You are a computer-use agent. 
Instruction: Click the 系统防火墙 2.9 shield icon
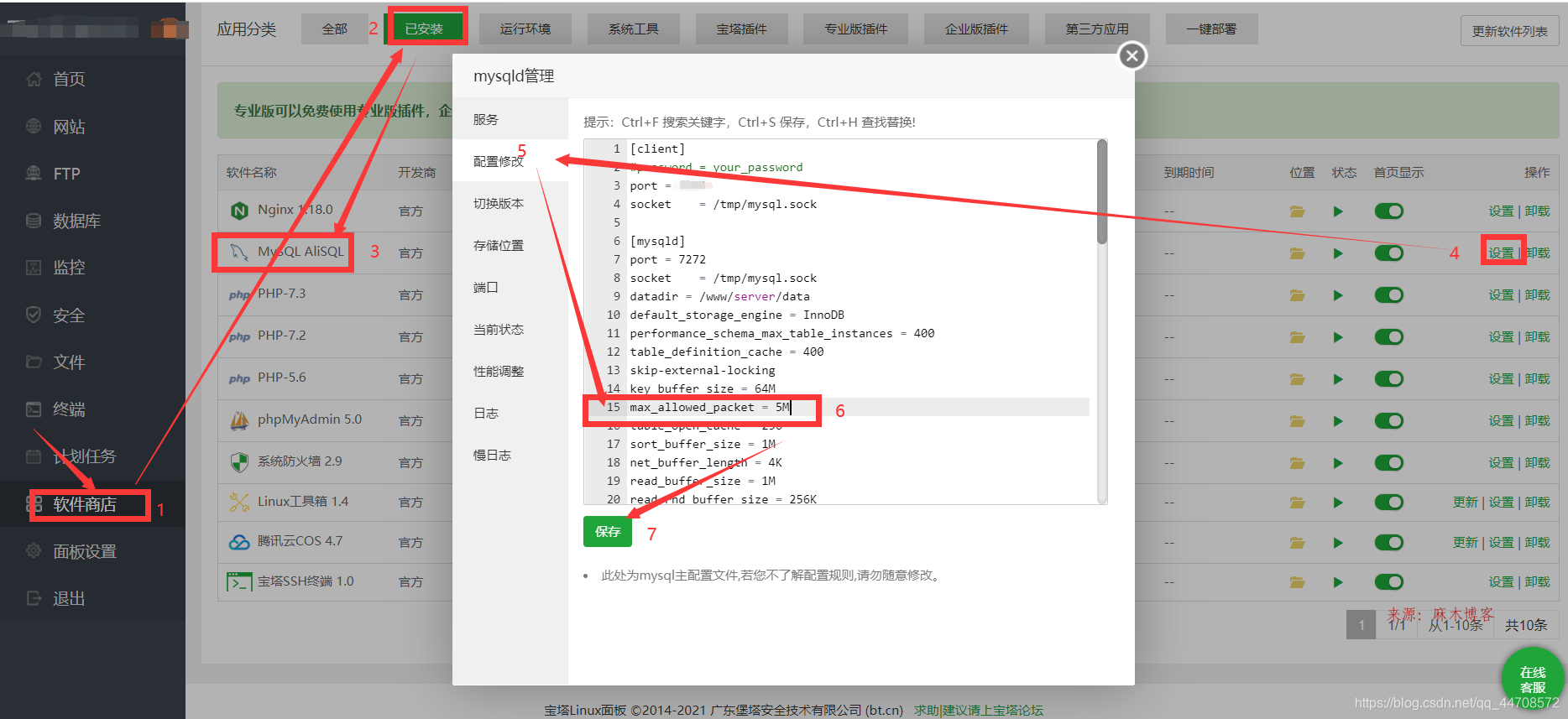click(x=239, y=462)
